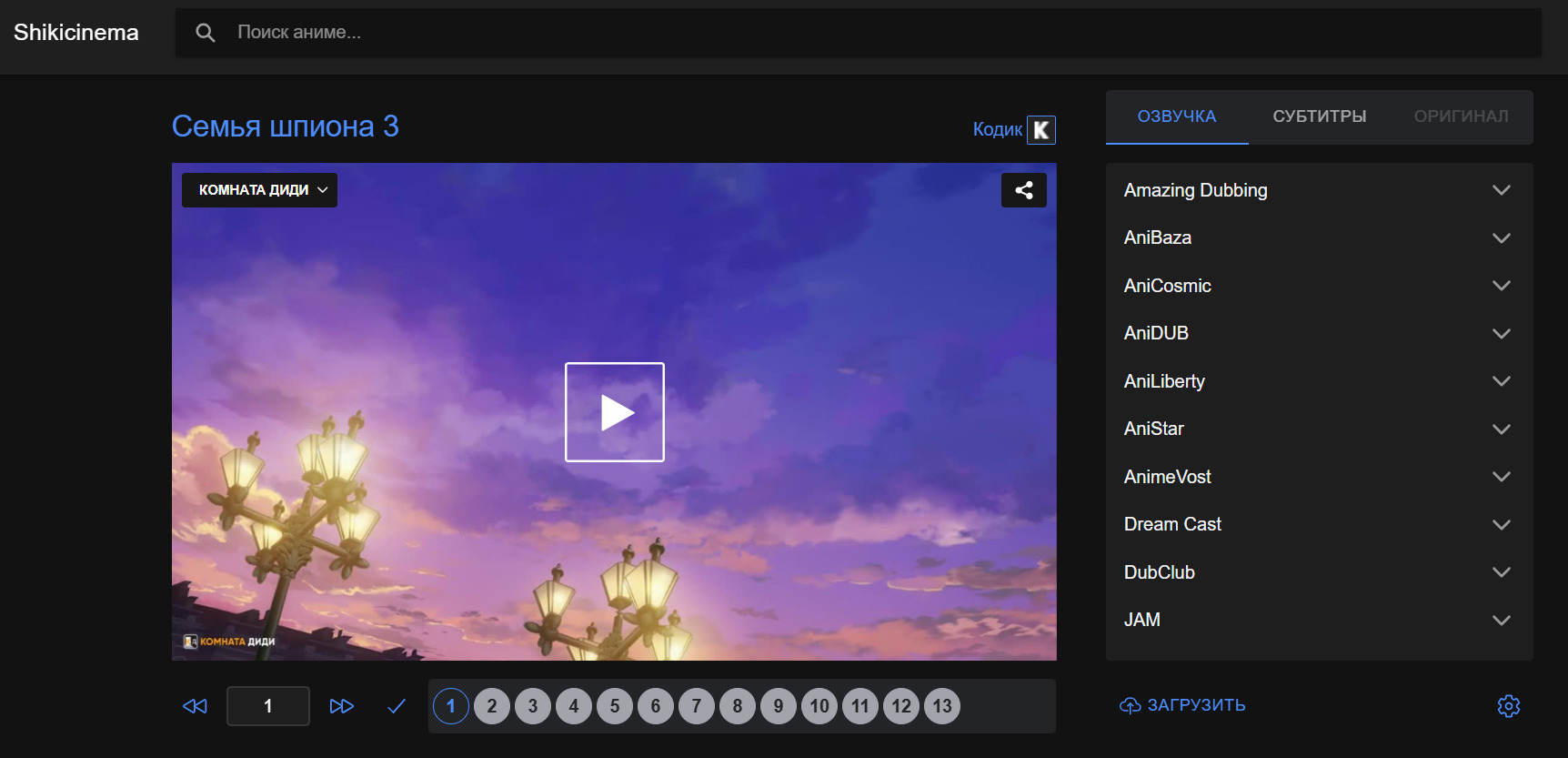Select episode 5 in episode list

click(615, 706)
